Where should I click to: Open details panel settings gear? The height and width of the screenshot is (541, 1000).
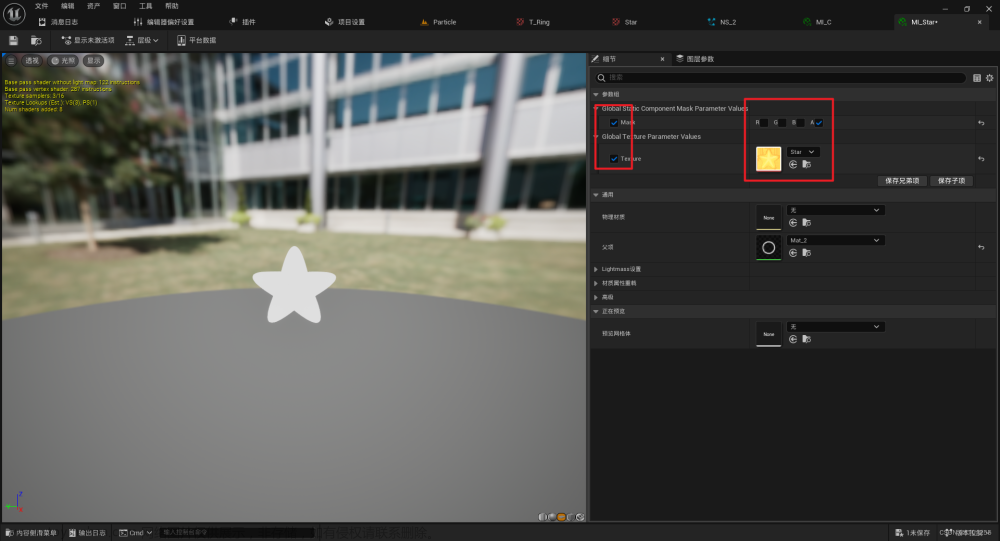(990, 78)
